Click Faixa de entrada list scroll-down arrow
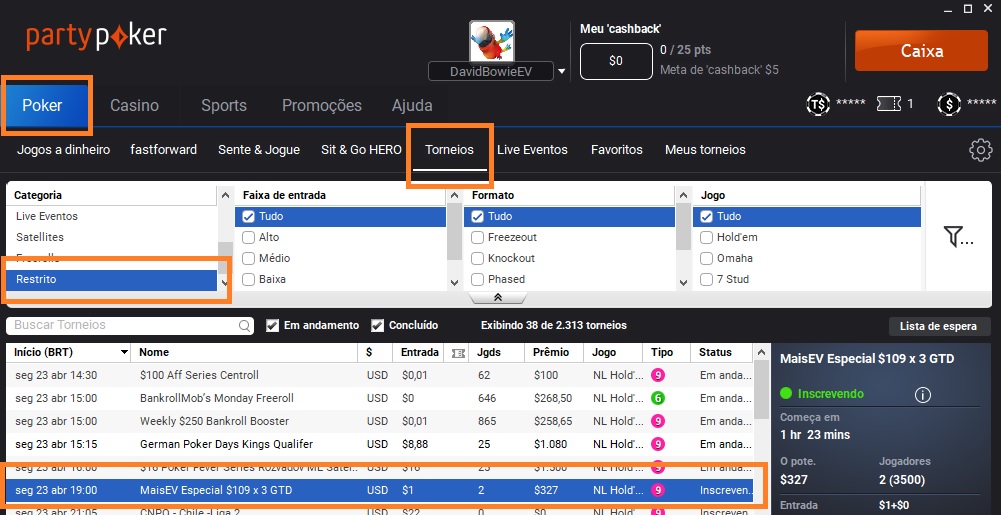The width and height of the screenshot is (1001, 515). (454, 282)
